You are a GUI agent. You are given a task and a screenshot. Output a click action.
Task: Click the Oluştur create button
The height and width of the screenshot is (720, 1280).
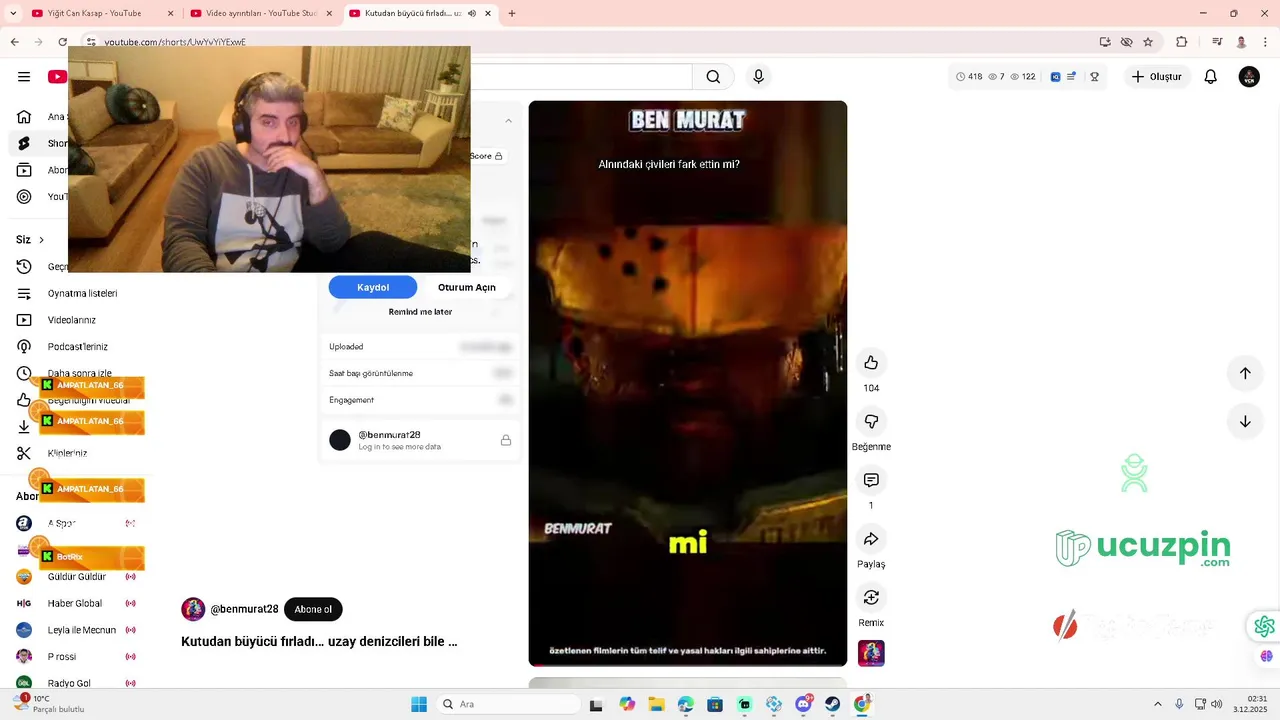pos(1157,77)
